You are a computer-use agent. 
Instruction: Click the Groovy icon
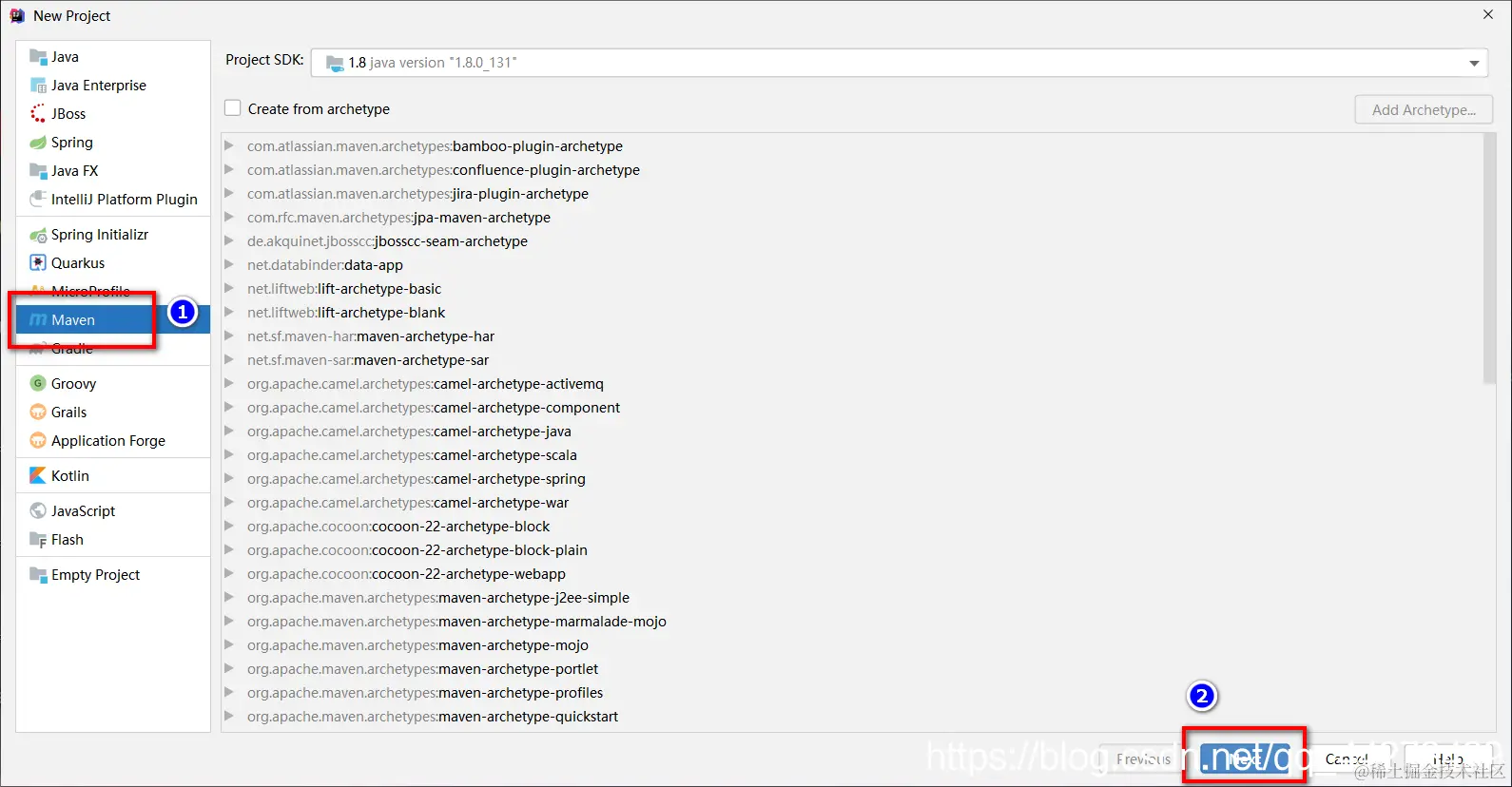point(38,384)
